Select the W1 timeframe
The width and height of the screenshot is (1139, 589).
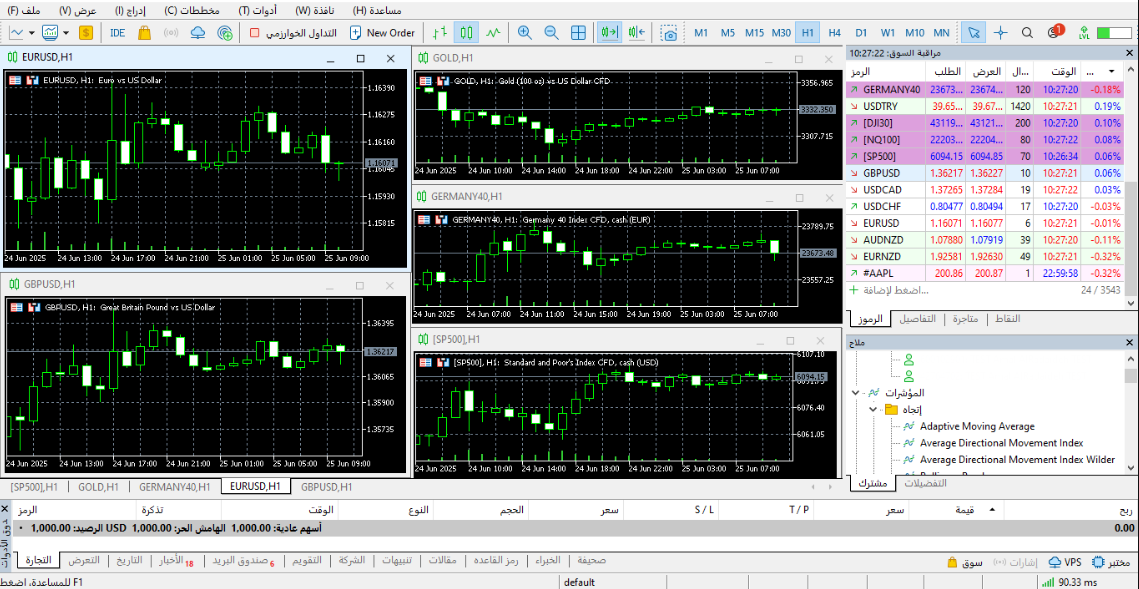[887, 33]
